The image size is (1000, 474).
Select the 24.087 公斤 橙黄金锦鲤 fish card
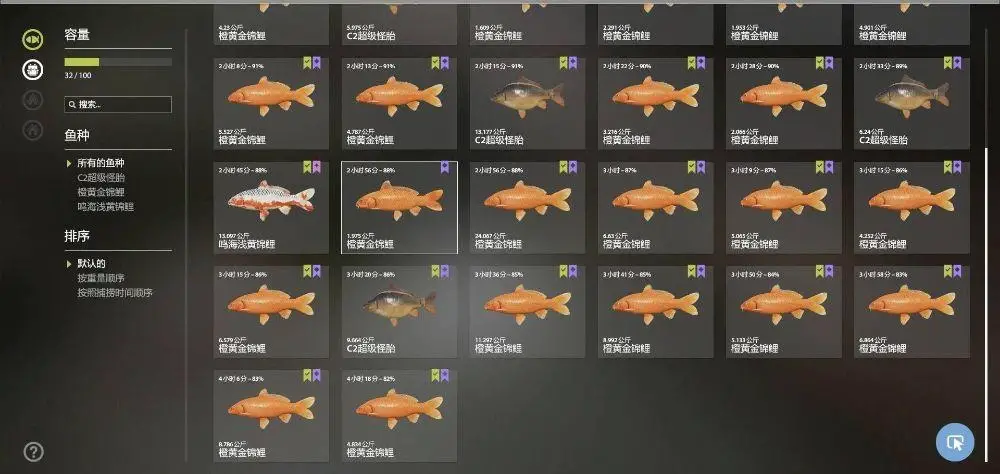[x=527, y=207]
